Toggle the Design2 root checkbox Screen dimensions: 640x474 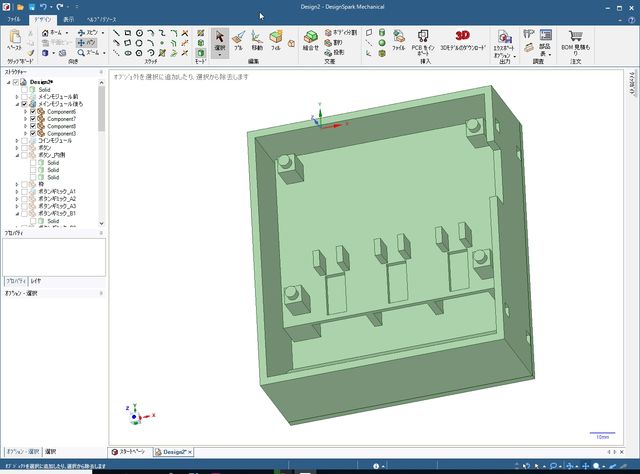point(16,82)
